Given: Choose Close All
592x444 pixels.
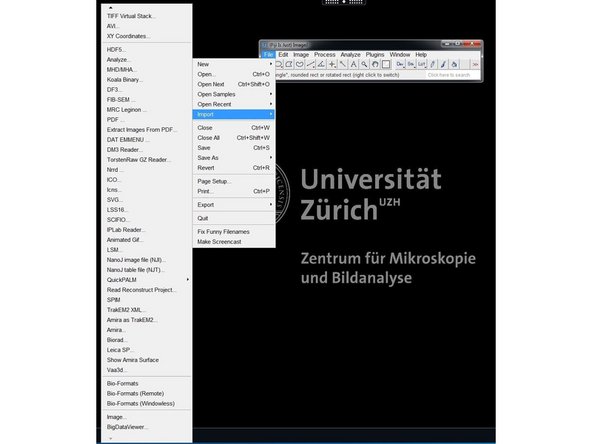Looking at the screenshot, I should click(x=234, y=138).
